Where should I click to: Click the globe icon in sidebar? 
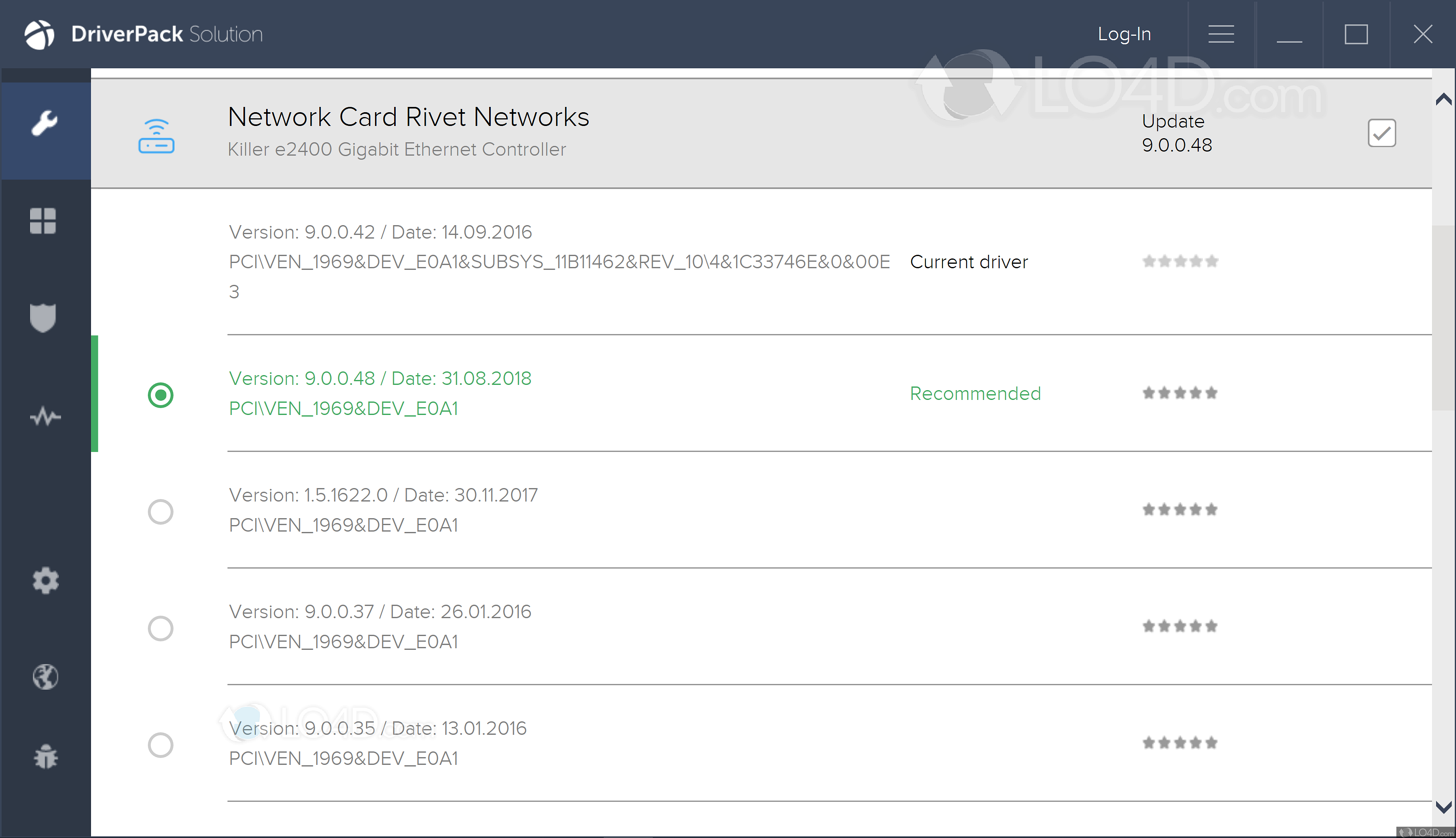45,677
